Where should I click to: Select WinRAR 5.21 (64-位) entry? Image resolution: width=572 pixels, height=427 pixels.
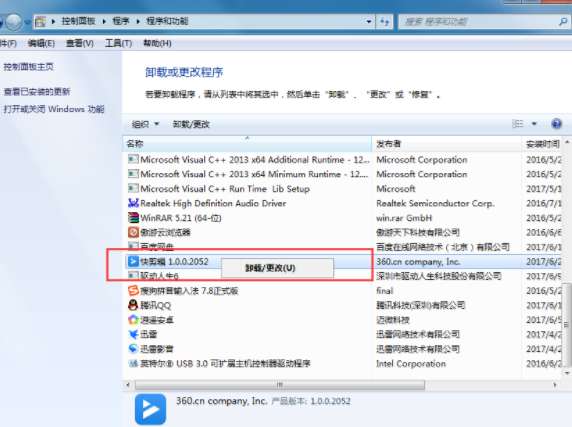[181, 218]
